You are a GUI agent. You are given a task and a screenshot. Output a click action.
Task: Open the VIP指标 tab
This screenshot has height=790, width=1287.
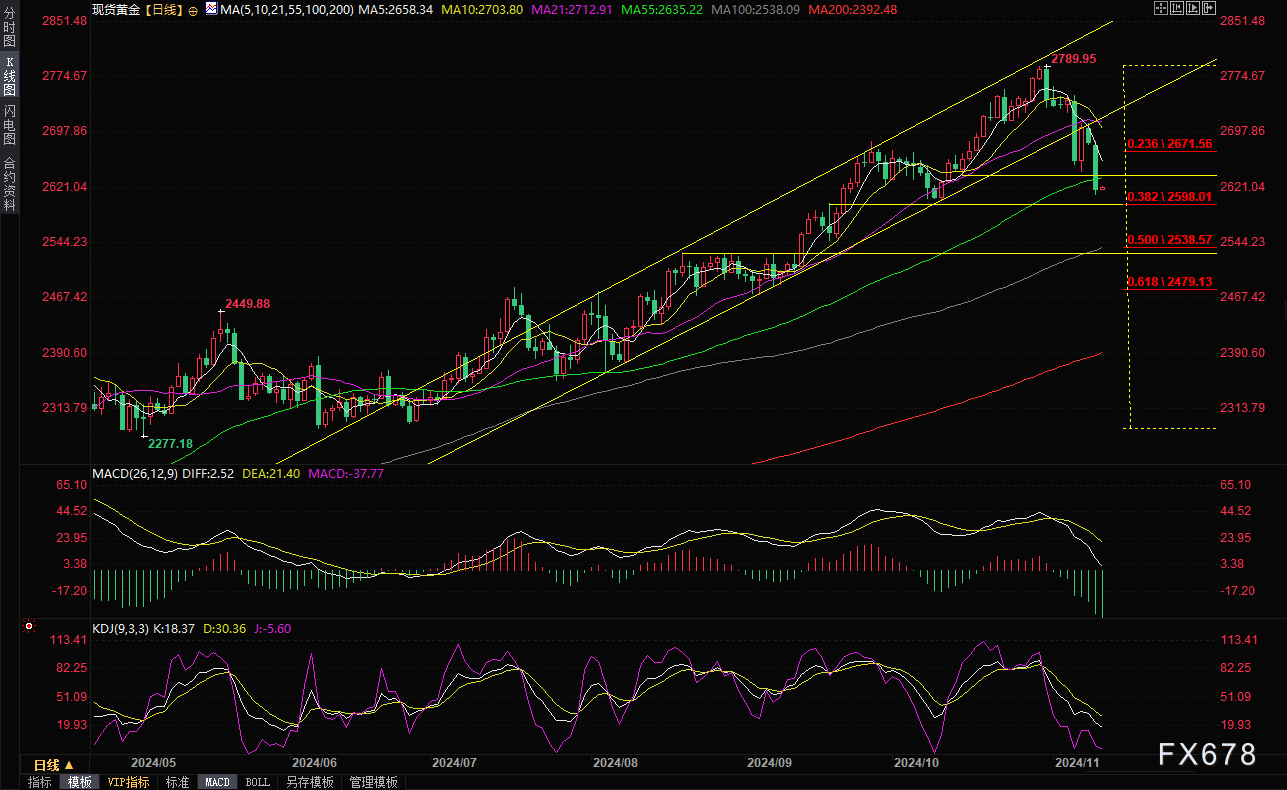click(128, 782)
